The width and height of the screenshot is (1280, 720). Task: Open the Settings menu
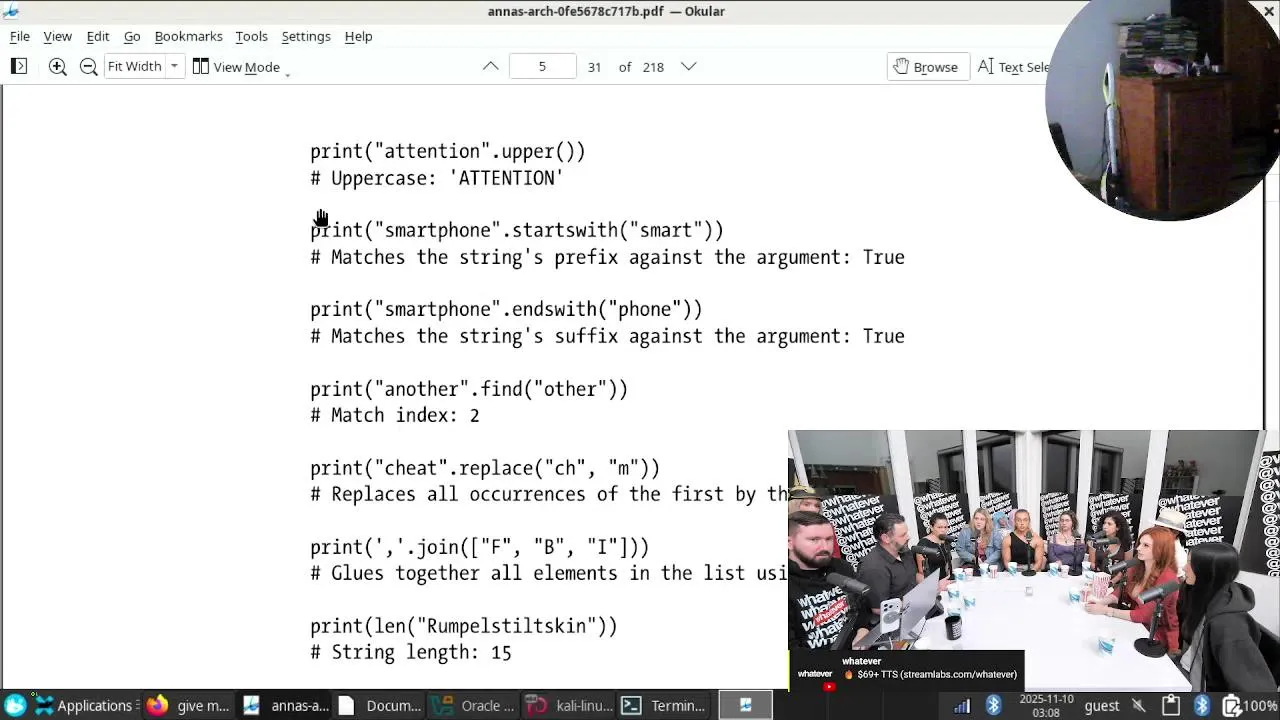(306, 36)
